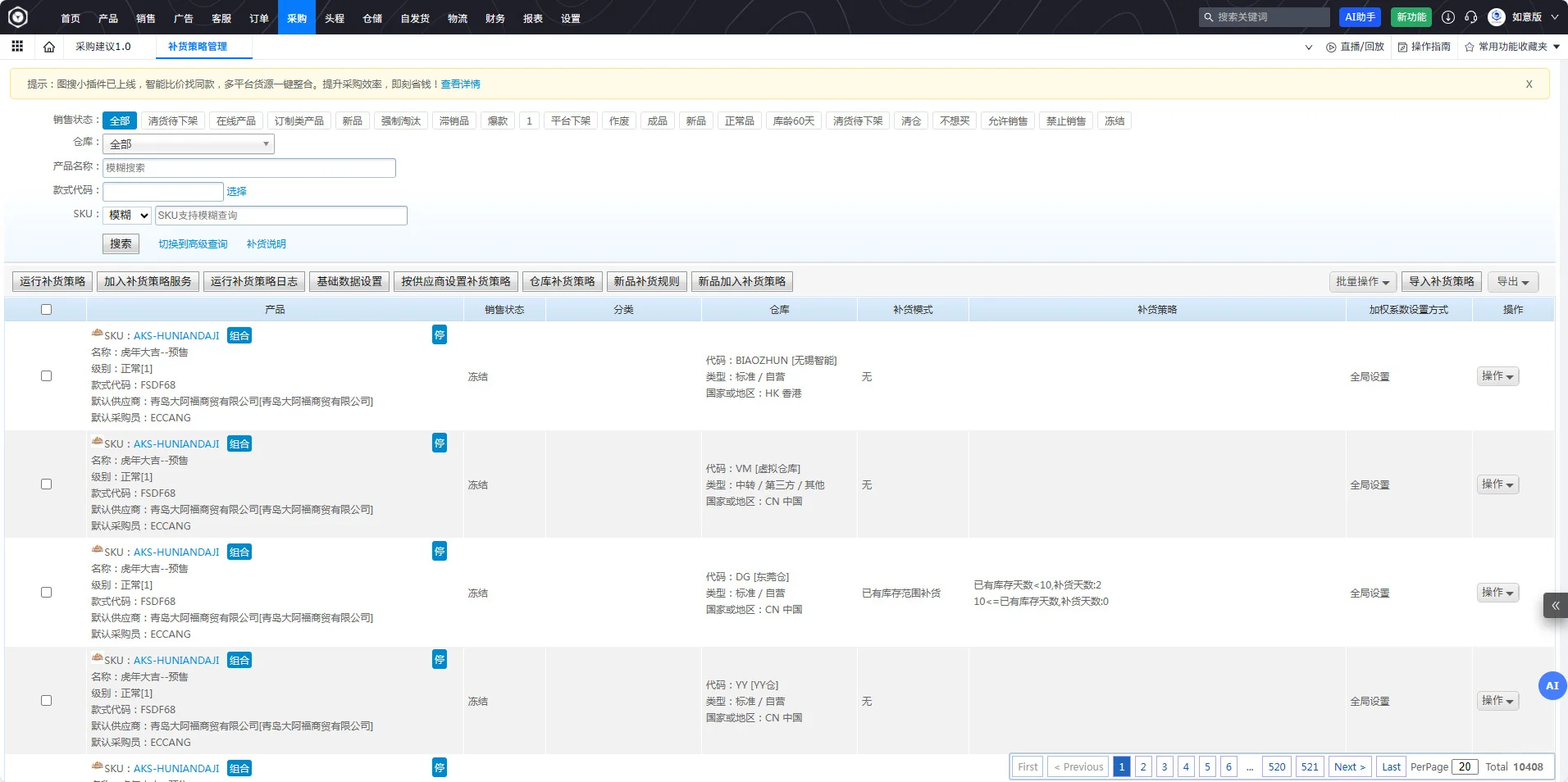
Task: Switch to the 采购建议1.0 tab
Action: point(103,47)
